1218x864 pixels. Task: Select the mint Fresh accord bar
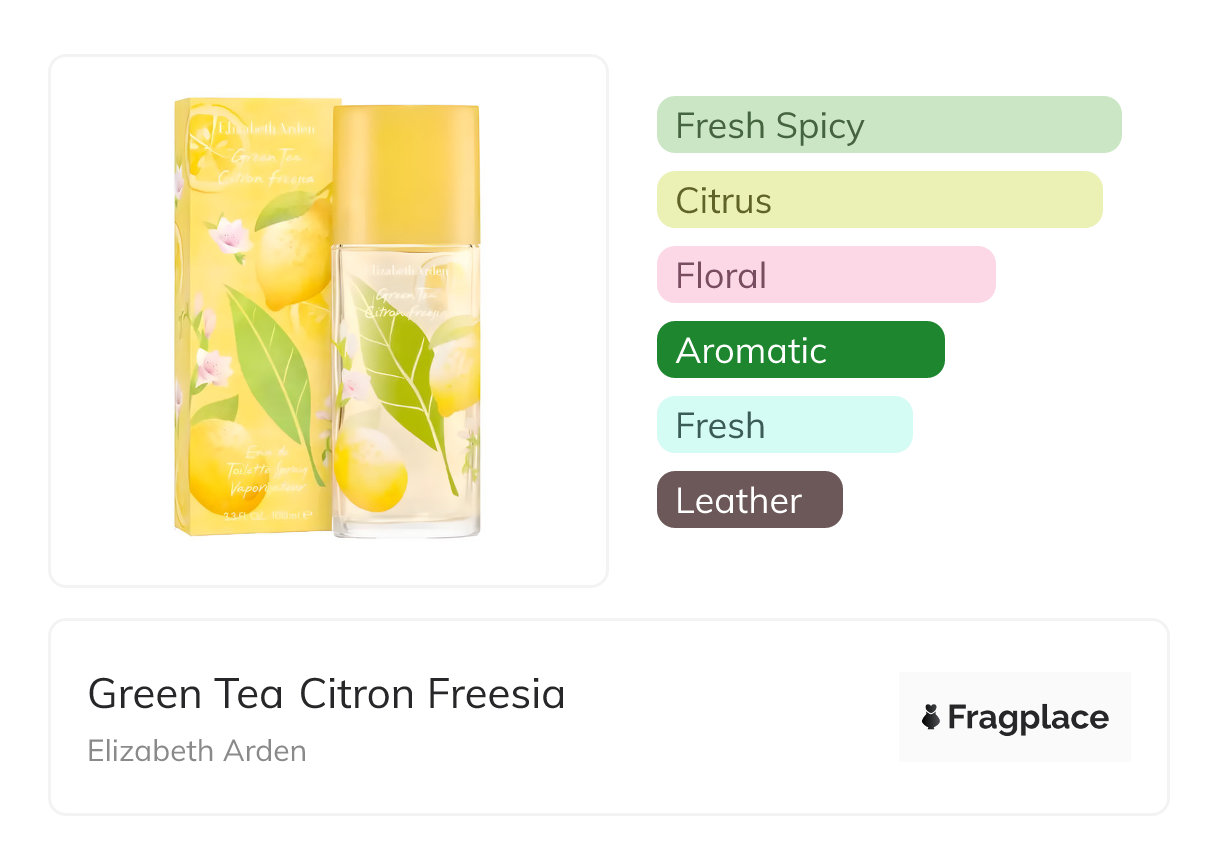point(784,425)
